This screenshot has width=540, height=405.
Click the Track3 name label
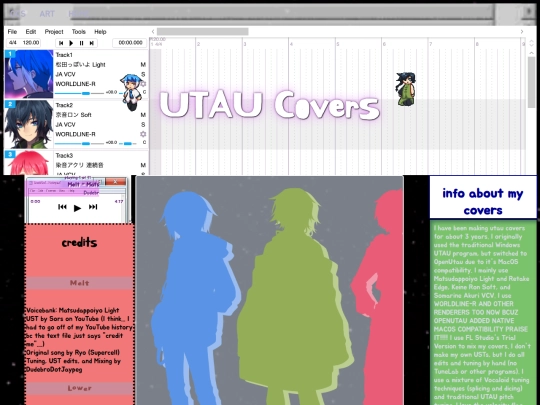(64, 155)
